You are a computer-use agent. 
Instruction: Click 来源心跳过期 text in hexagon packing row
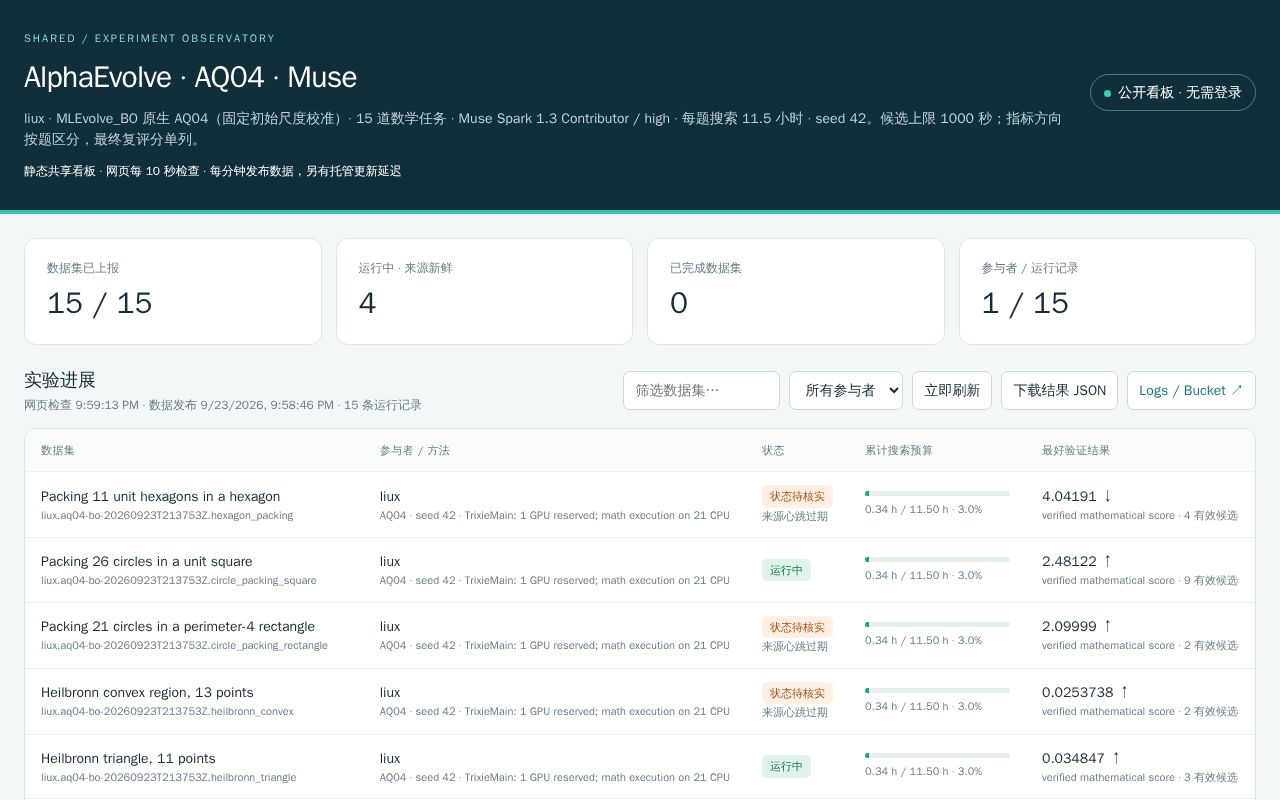pos(795,516)
